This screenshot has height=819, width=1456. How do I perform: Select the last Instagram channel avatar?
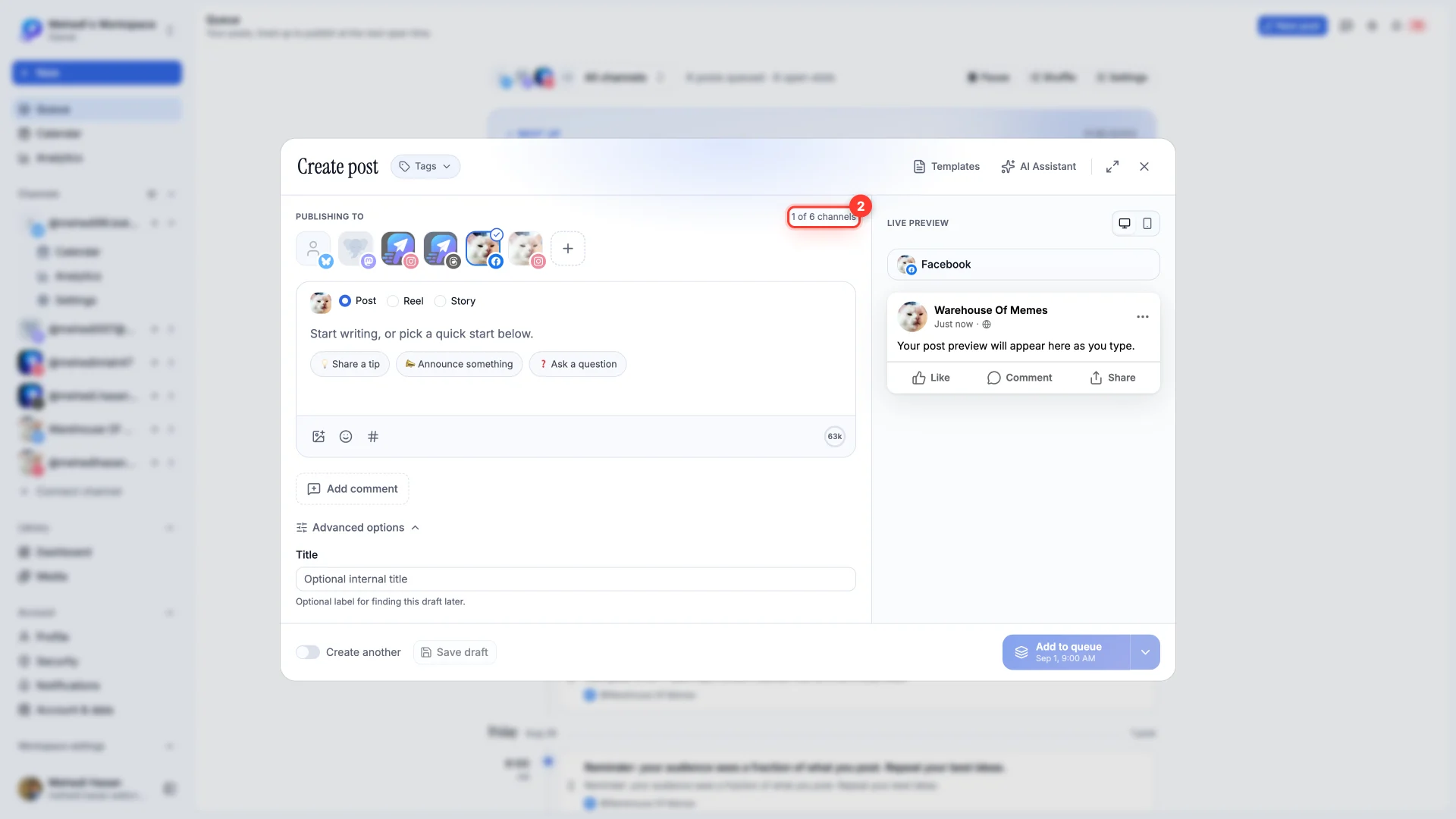[526, 249]
